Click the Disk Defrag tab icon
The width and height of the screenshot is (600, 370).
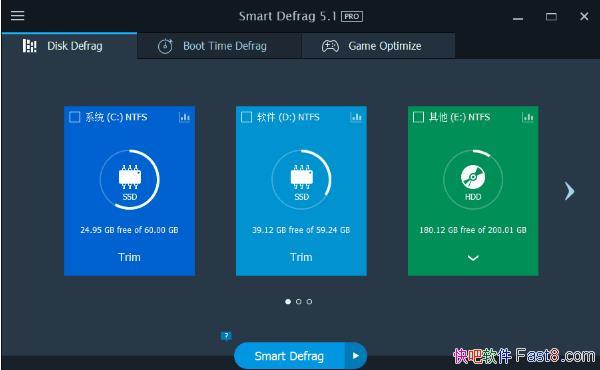coord(29,46)
